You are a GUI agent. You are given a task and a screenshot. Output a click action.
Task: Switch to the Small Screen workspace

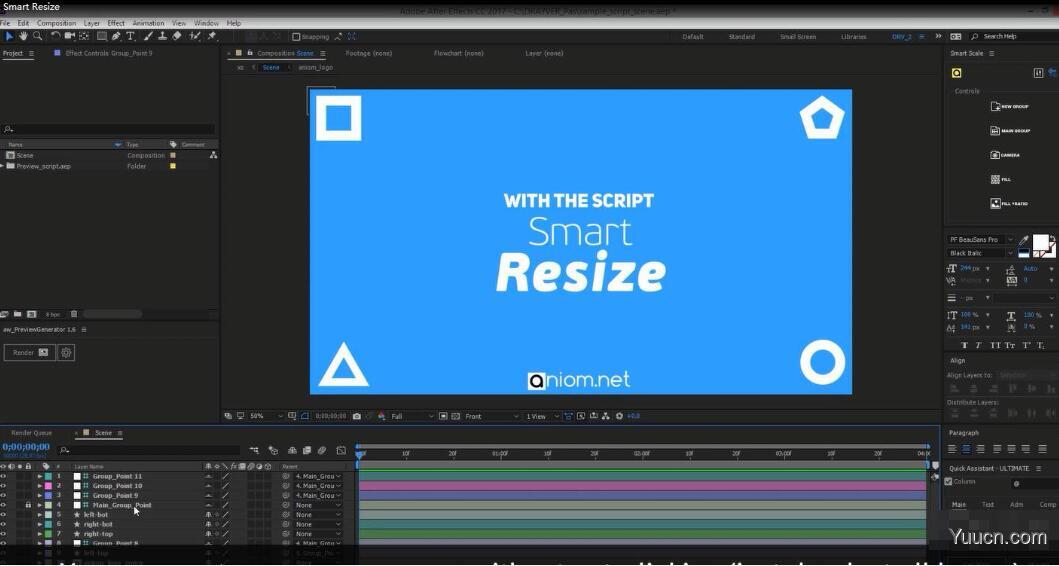798,36
